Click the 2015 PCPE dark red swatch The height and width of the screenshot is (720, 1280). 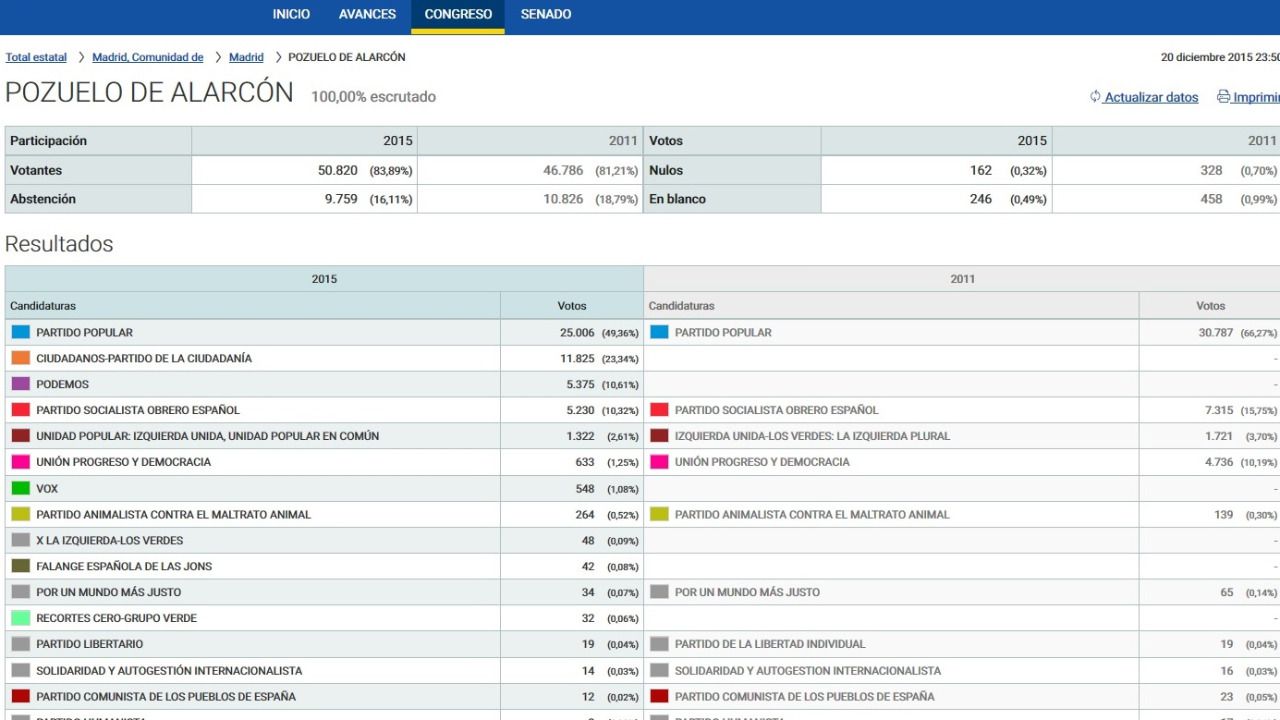click(x=20, y=696)
